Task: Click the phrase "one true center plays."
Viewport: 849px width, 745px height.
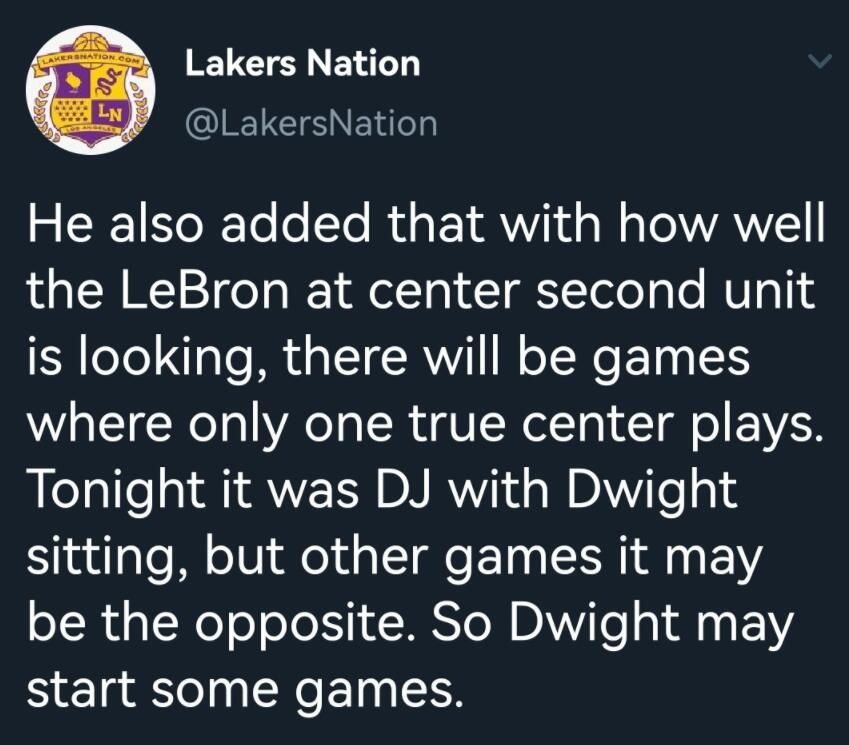Action: pos(563,425)
